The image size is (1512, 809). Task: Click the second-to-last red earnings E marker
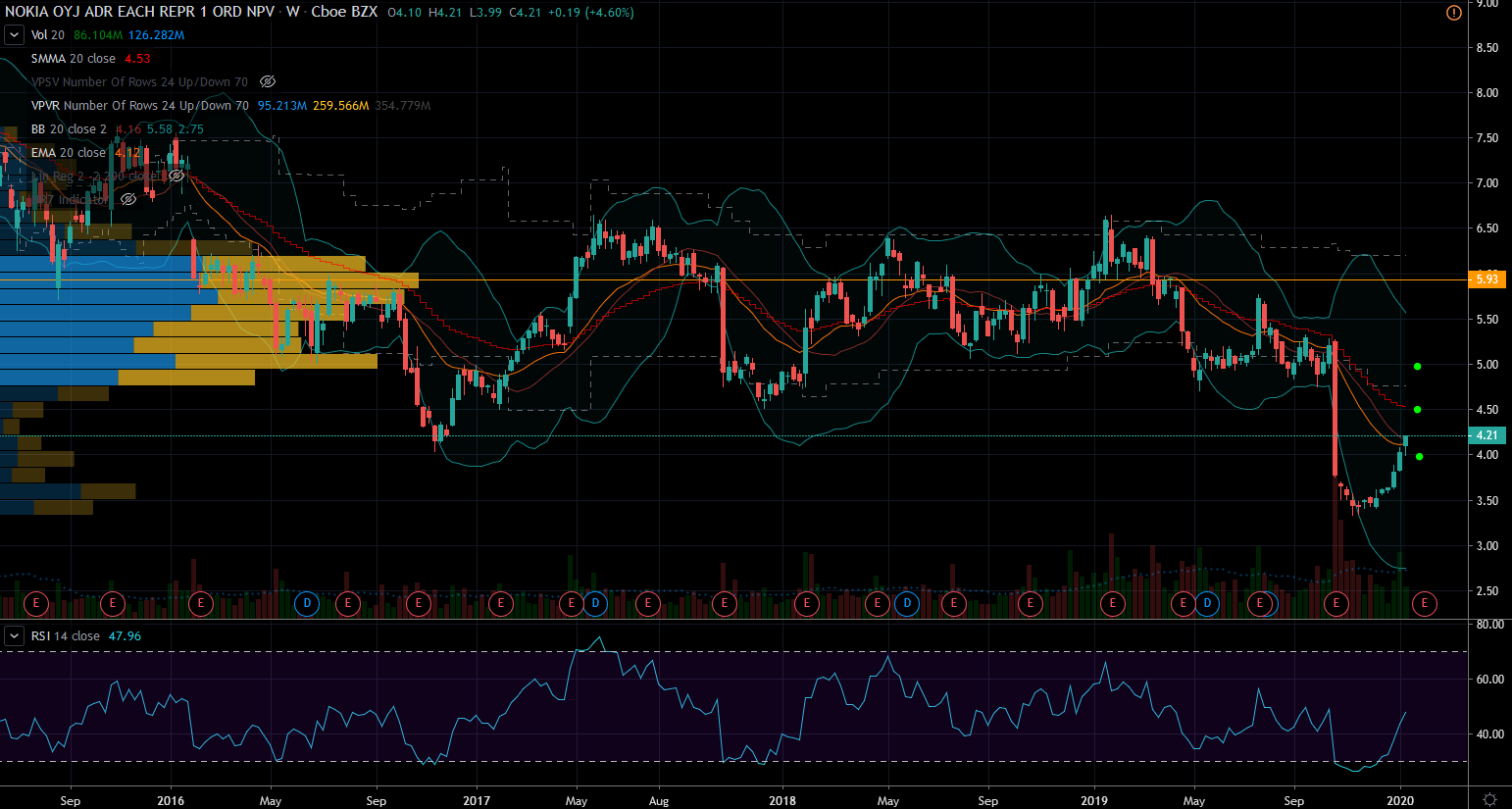(x=1336, y=603)
